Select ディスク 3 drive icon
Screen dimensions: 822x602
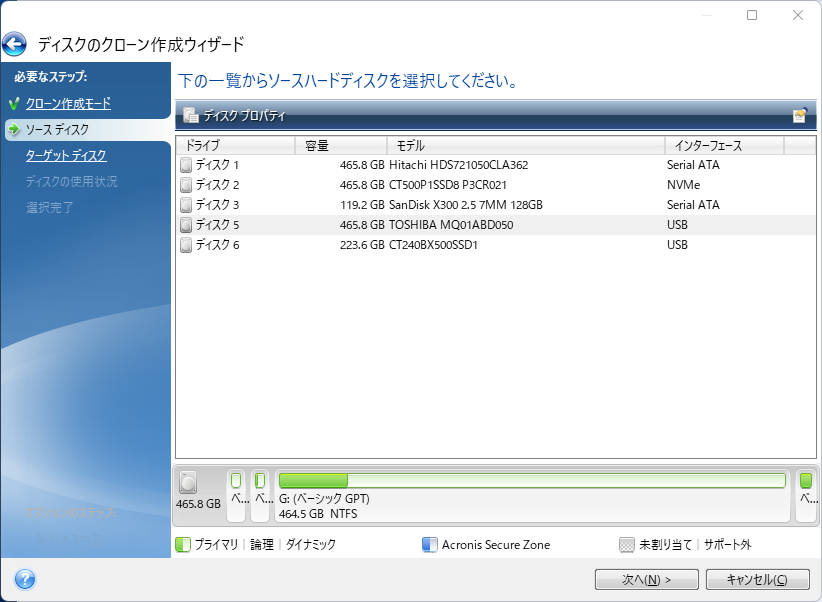point(186,205)
